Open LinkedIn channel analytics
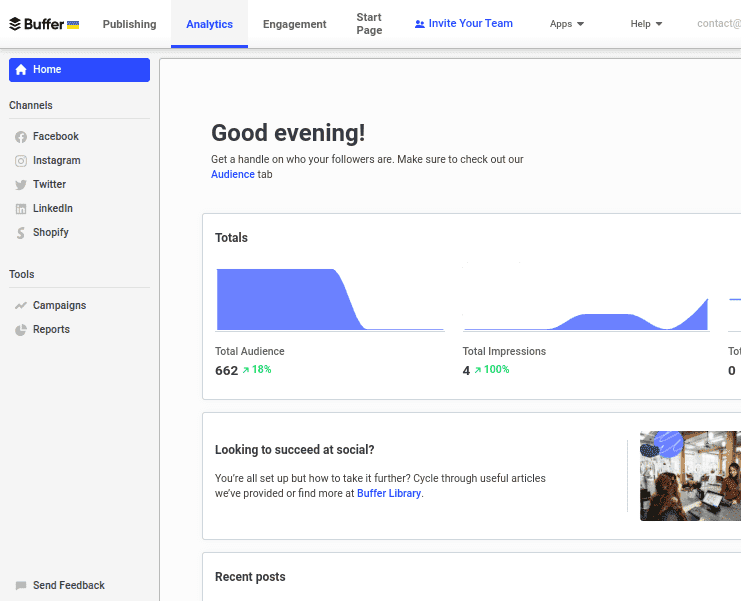The width and height of the screenshot is (741, 601). 52,208
